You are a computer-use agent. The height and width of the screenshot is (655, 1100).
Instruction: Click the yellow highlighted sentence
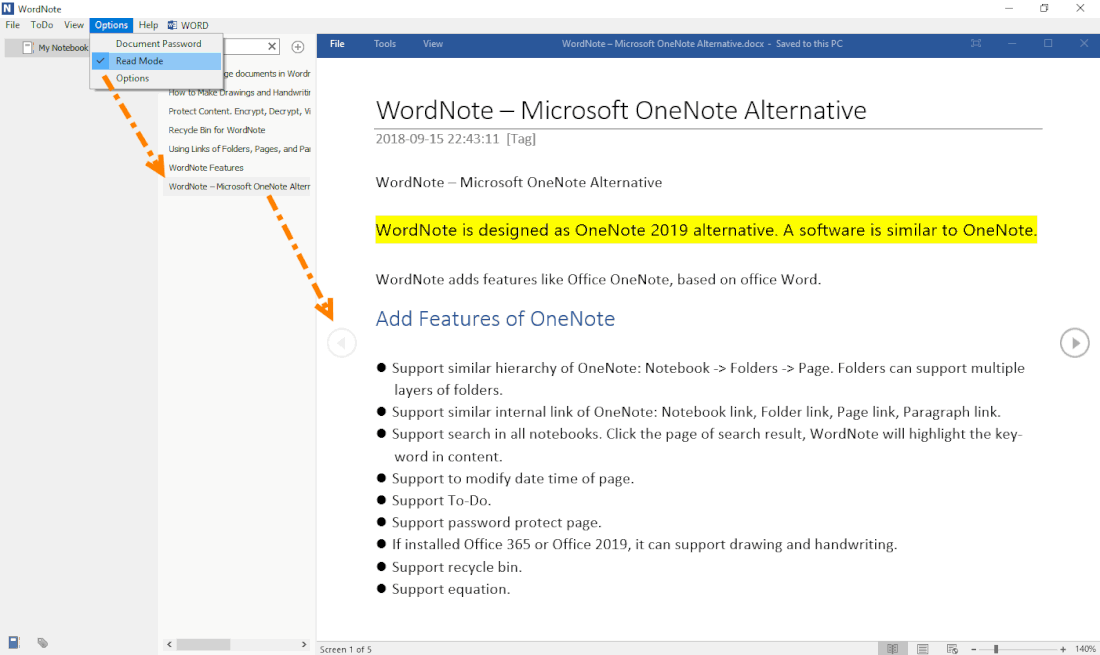point(706,230)
